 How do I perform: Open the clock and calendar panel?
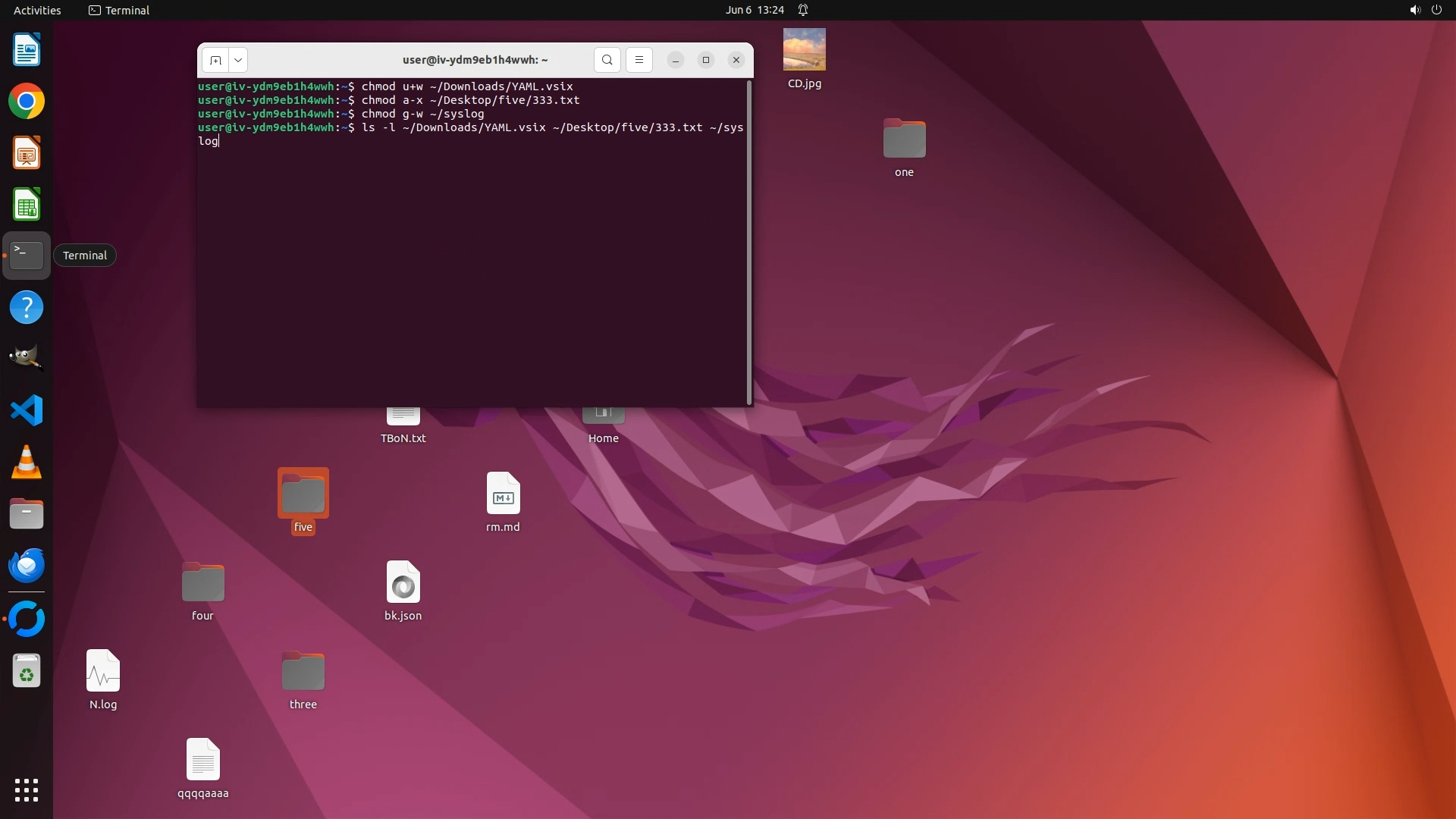(754, 10)
